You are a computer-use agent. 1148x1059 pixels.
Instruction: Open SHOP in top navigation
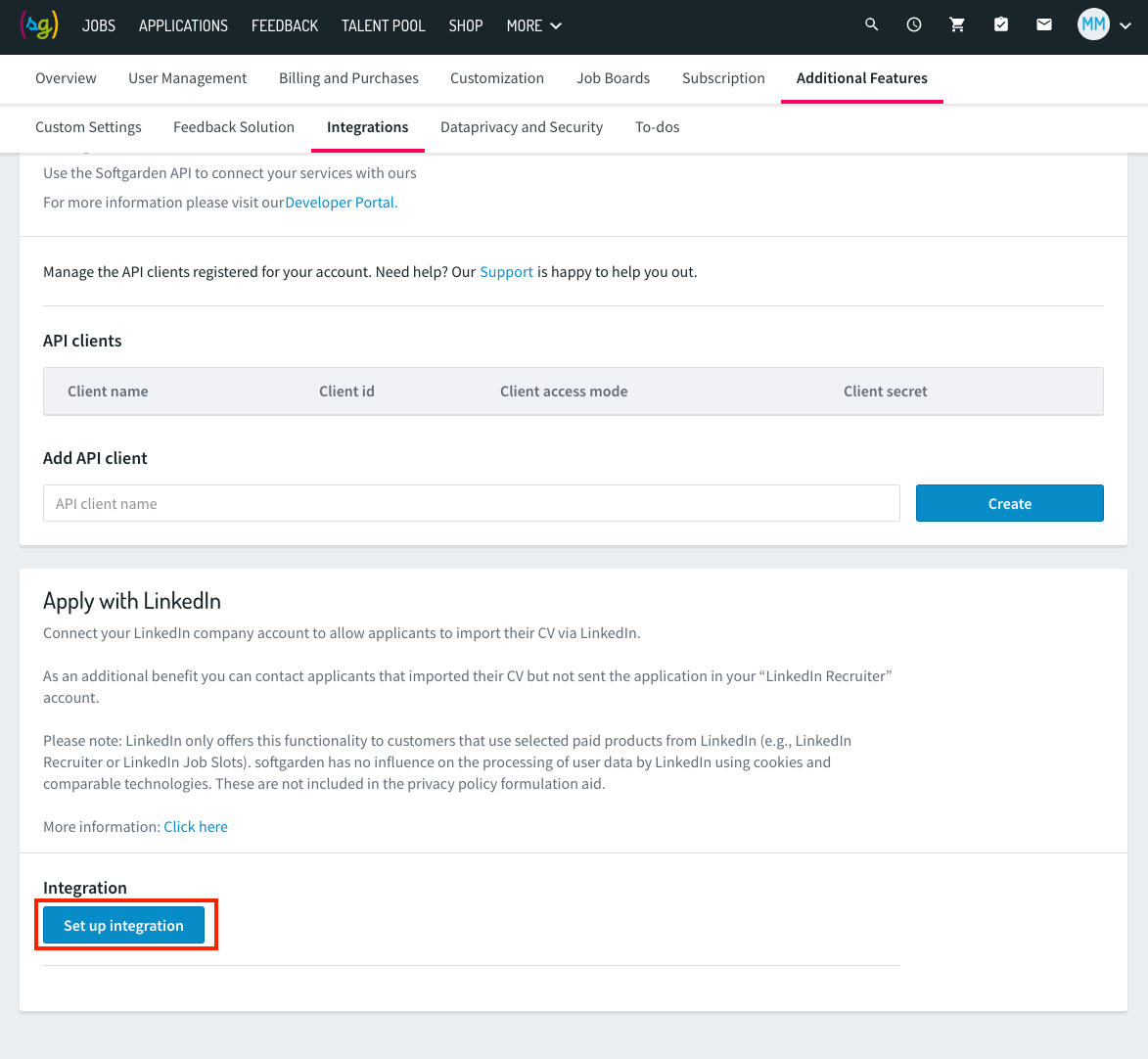466,25
